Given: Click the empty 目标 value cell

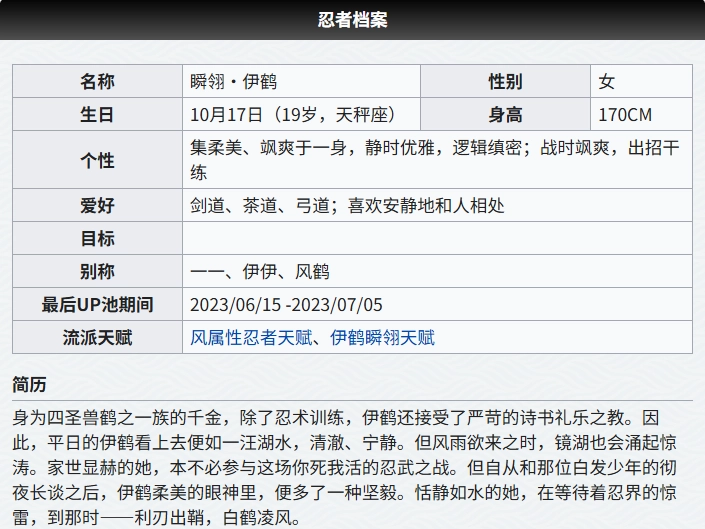Looking at the screenshot, I should (437, 239).
